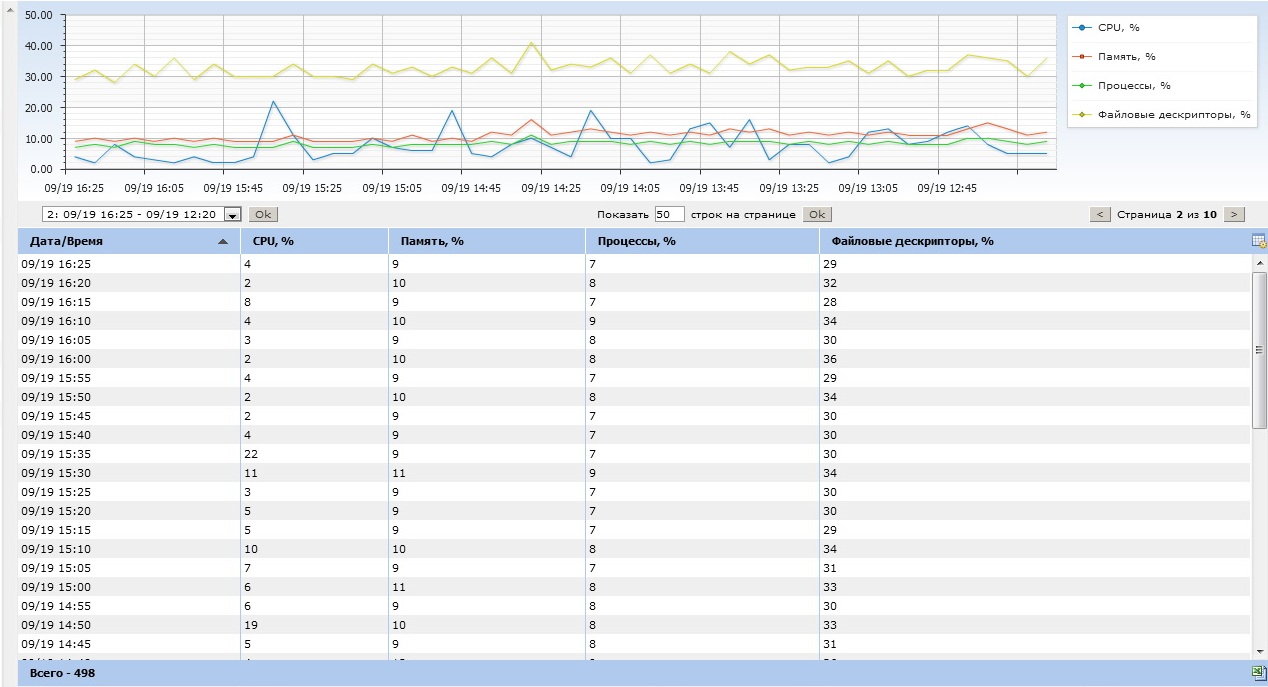1268x687 pixels.
Task: Apply rows per page with Ok button
Action: click(x=817, y=214)
